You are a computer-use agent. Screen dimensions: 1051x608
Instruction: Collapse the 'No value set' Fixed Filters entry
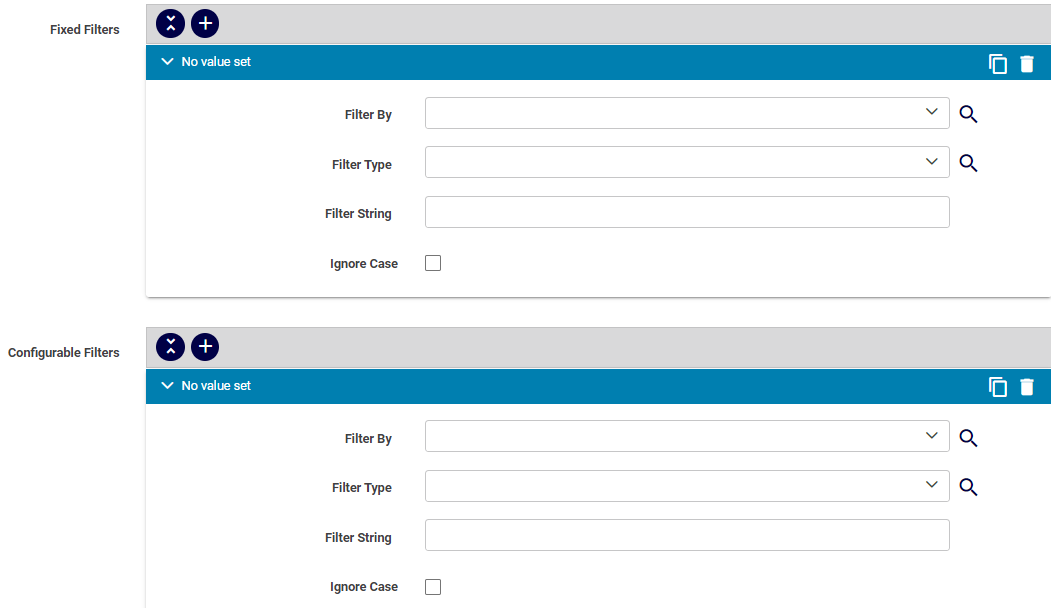tap(167, 61)
